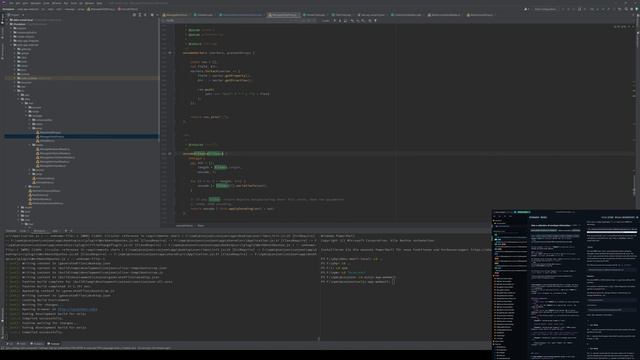Viewport: 640px width, 360px height.
Task: Toggle Regex option in find bar
Action: [313, 20]
